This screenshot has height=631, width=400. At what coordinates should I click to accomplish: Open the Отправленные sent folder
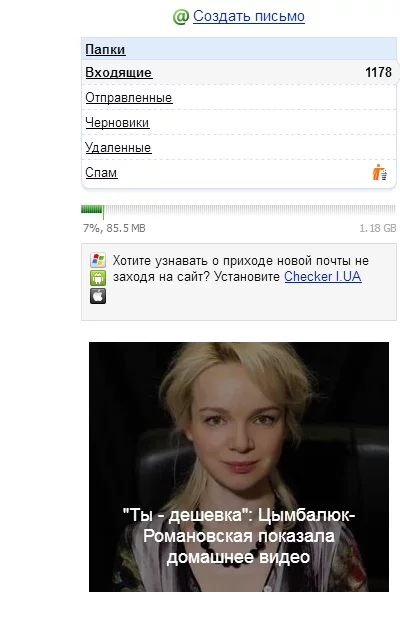coord(129,98)
